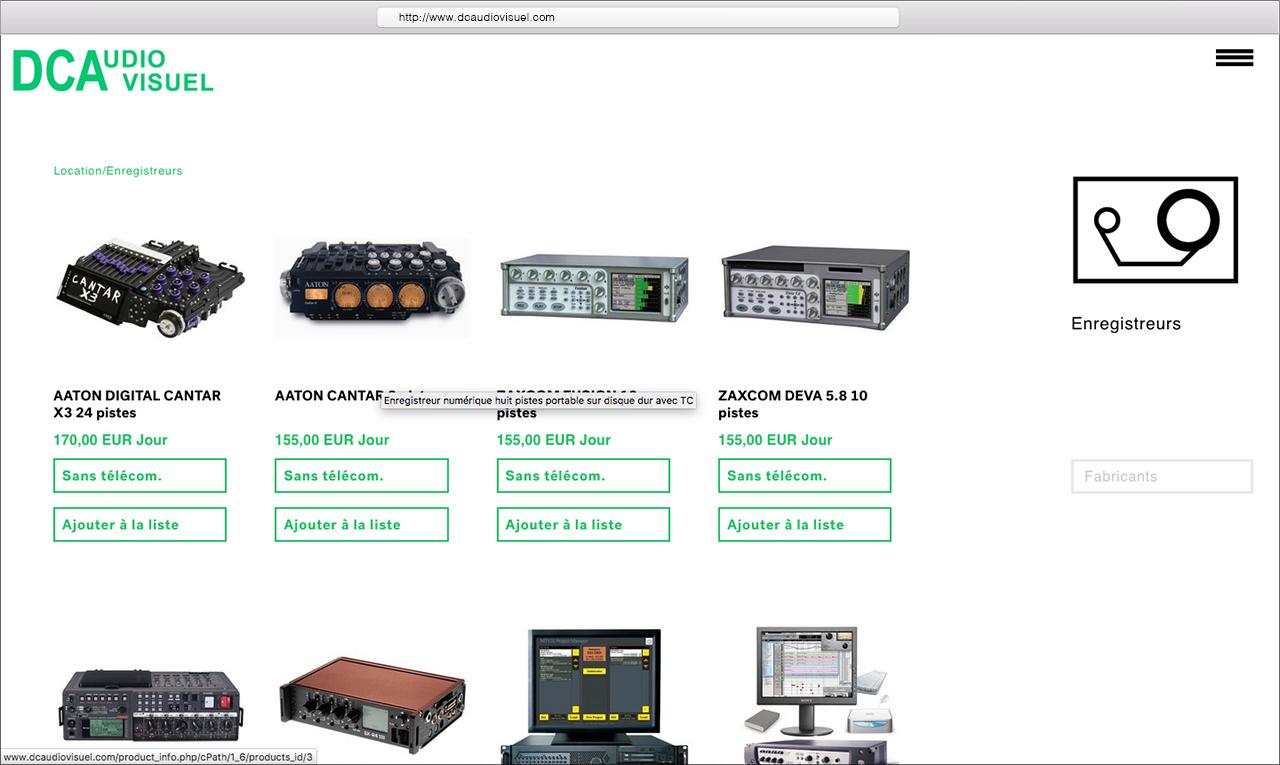Follow the Location/Enregistreurs breadcrumb link
Viewport: 1280px width, 765px height.
click(x=118, y=171)
